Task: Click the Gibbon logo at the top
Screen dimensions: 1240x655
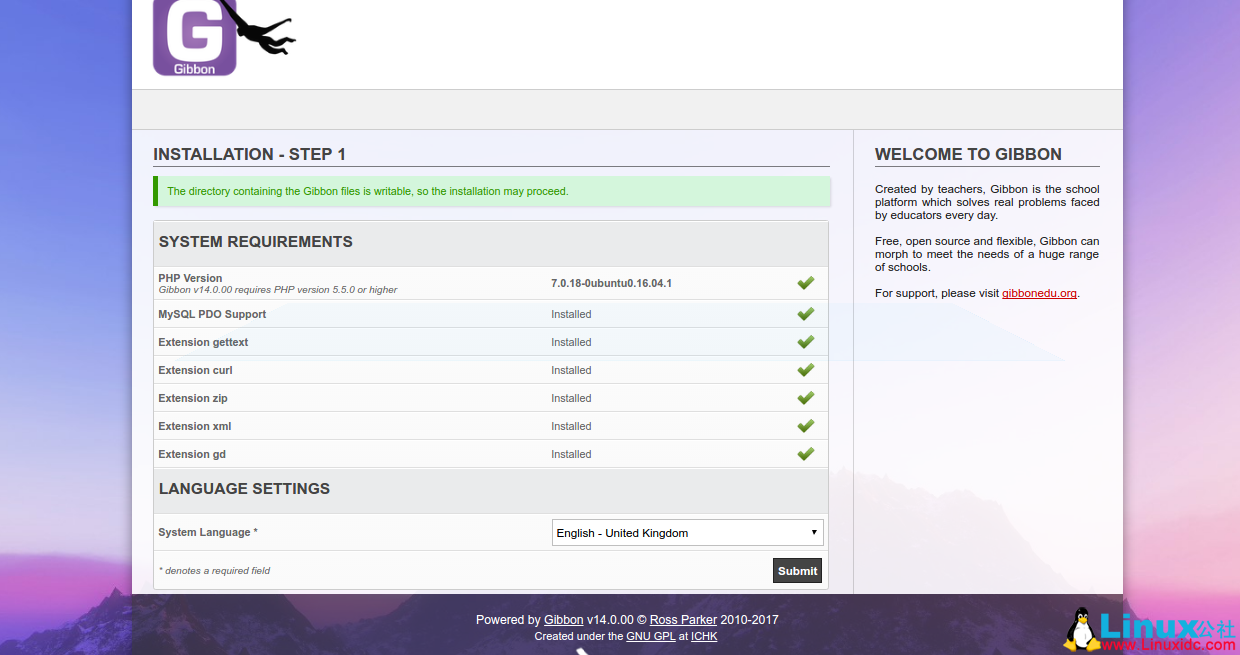Action: (x=194, y=38)
